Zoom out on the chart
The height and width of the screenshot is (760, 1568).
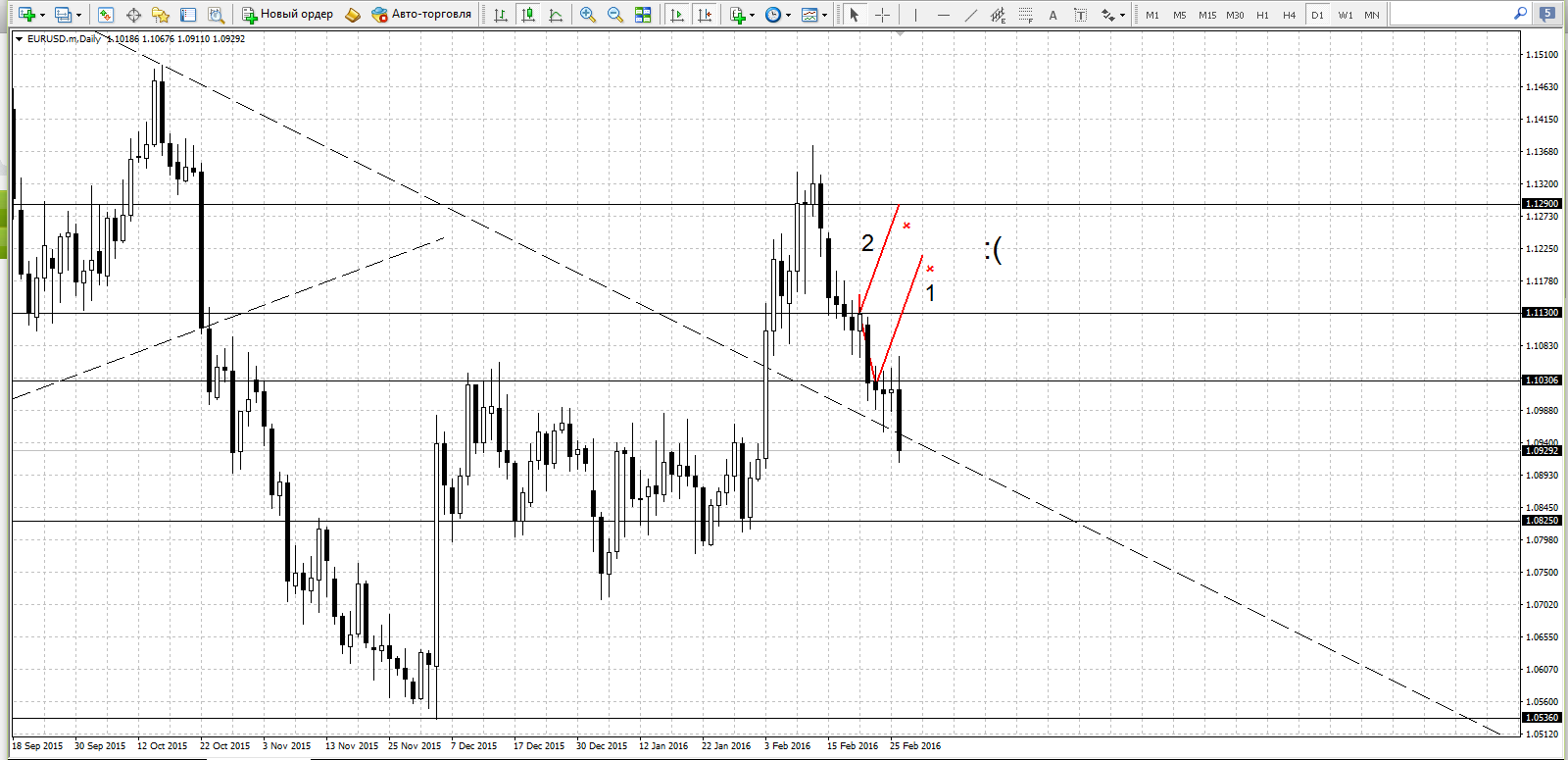coord(615,15)
